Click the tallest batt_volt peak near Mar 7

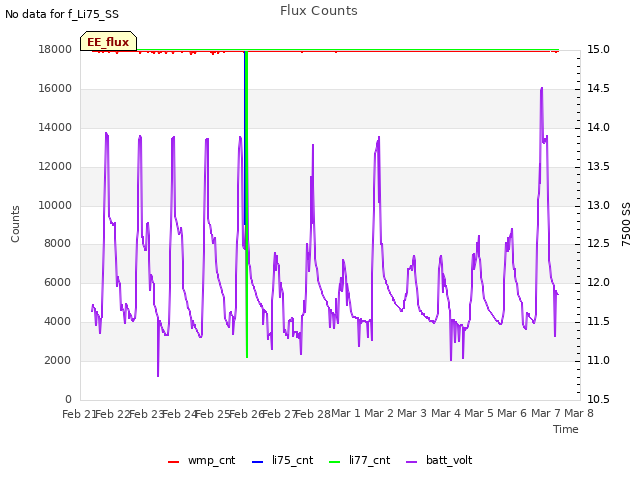pyautogui.click(x=542, y=88)
